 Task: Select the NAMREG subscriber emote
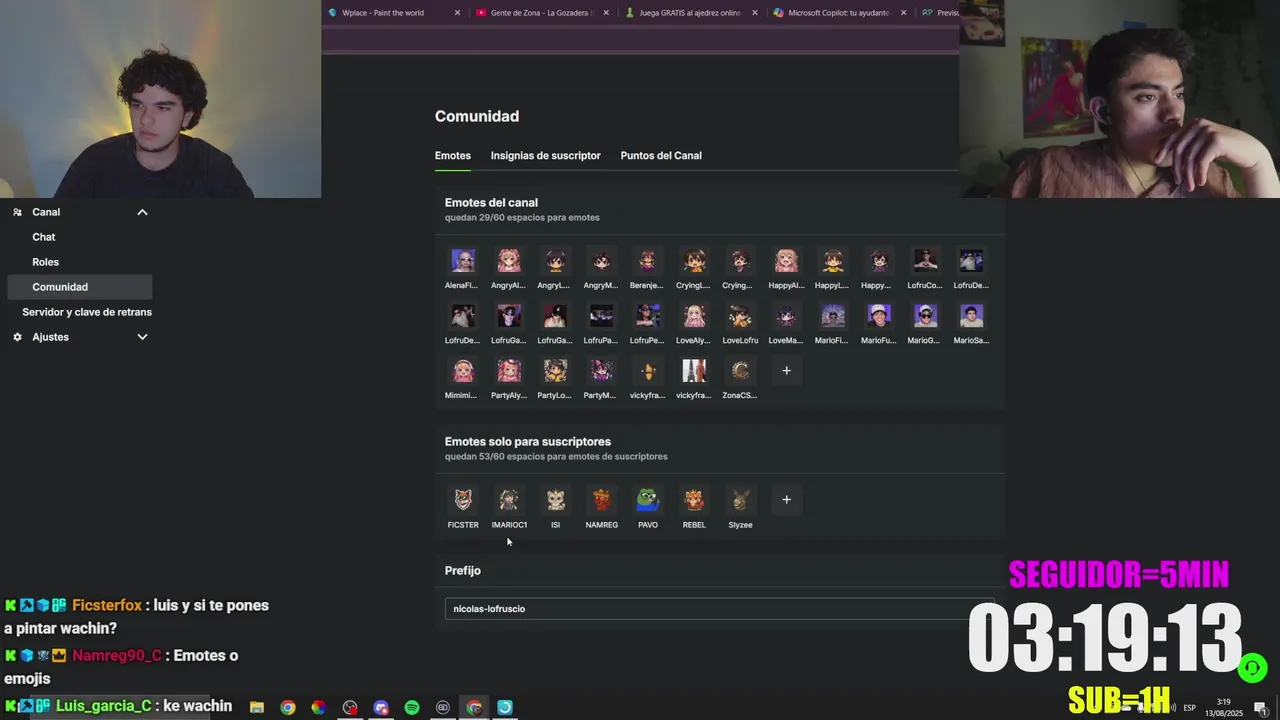tap(601, 500)
